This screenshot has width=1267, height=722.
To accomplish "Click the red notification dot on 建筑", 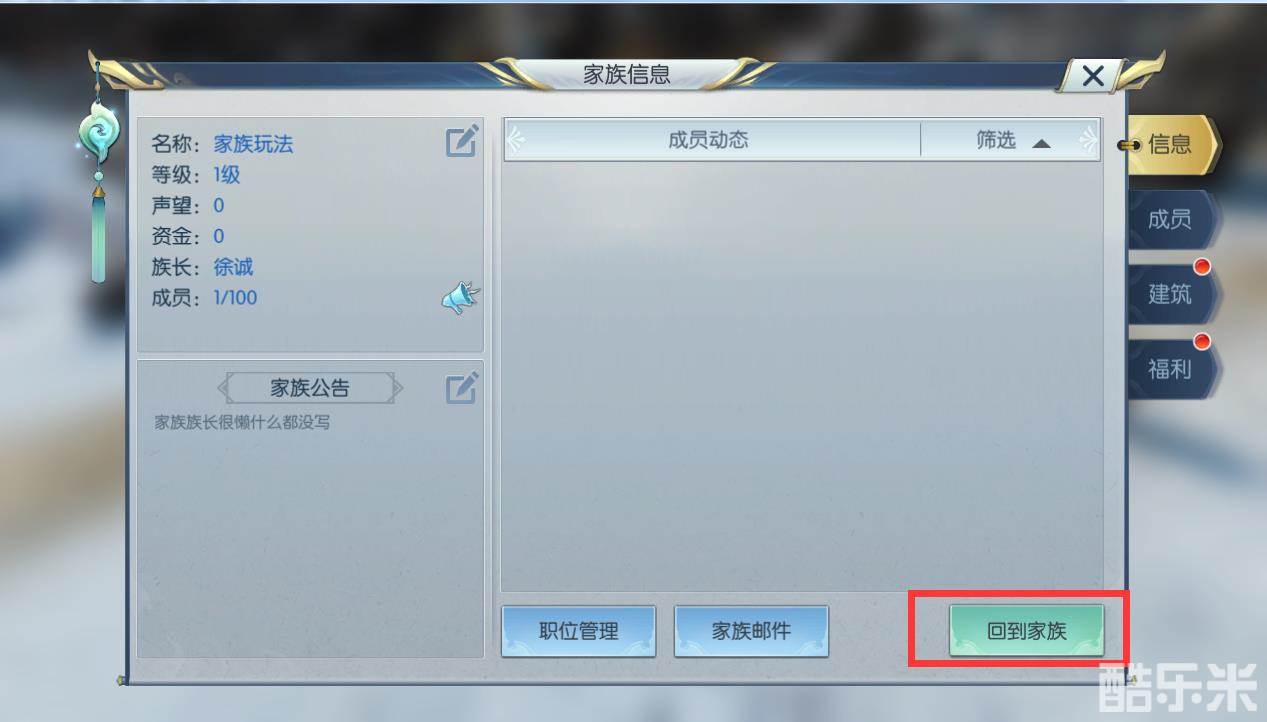I will coord(1202,267).
